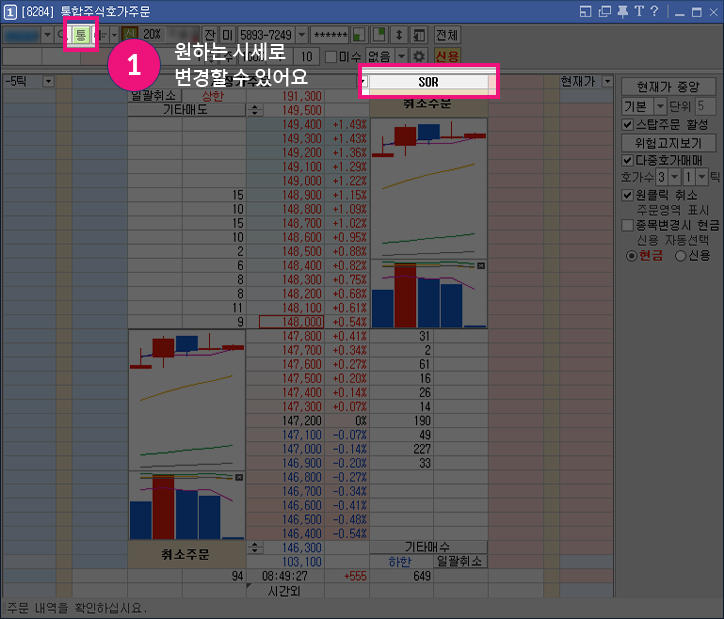Click the 현재가 중앙 button

pos(667,87)
